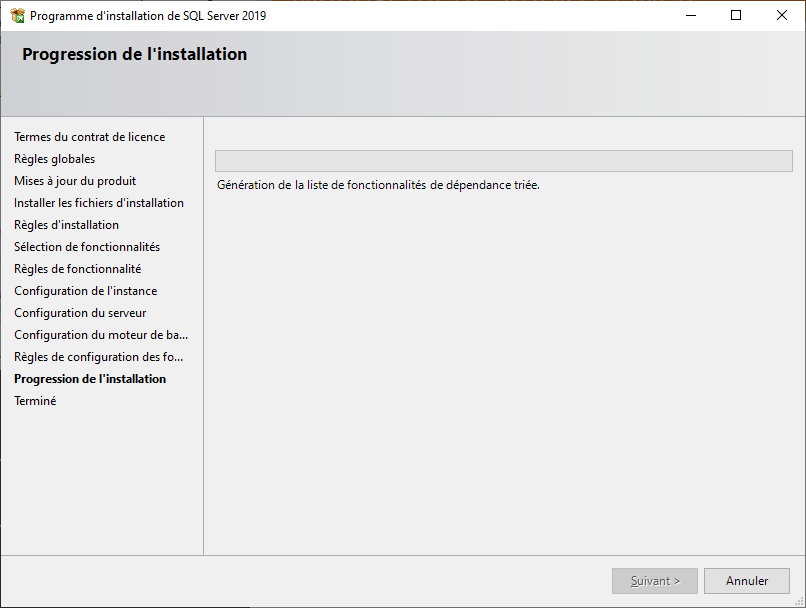806x608 pixels.
Task: Select the installation progress bar
Action: click(504, 161)
